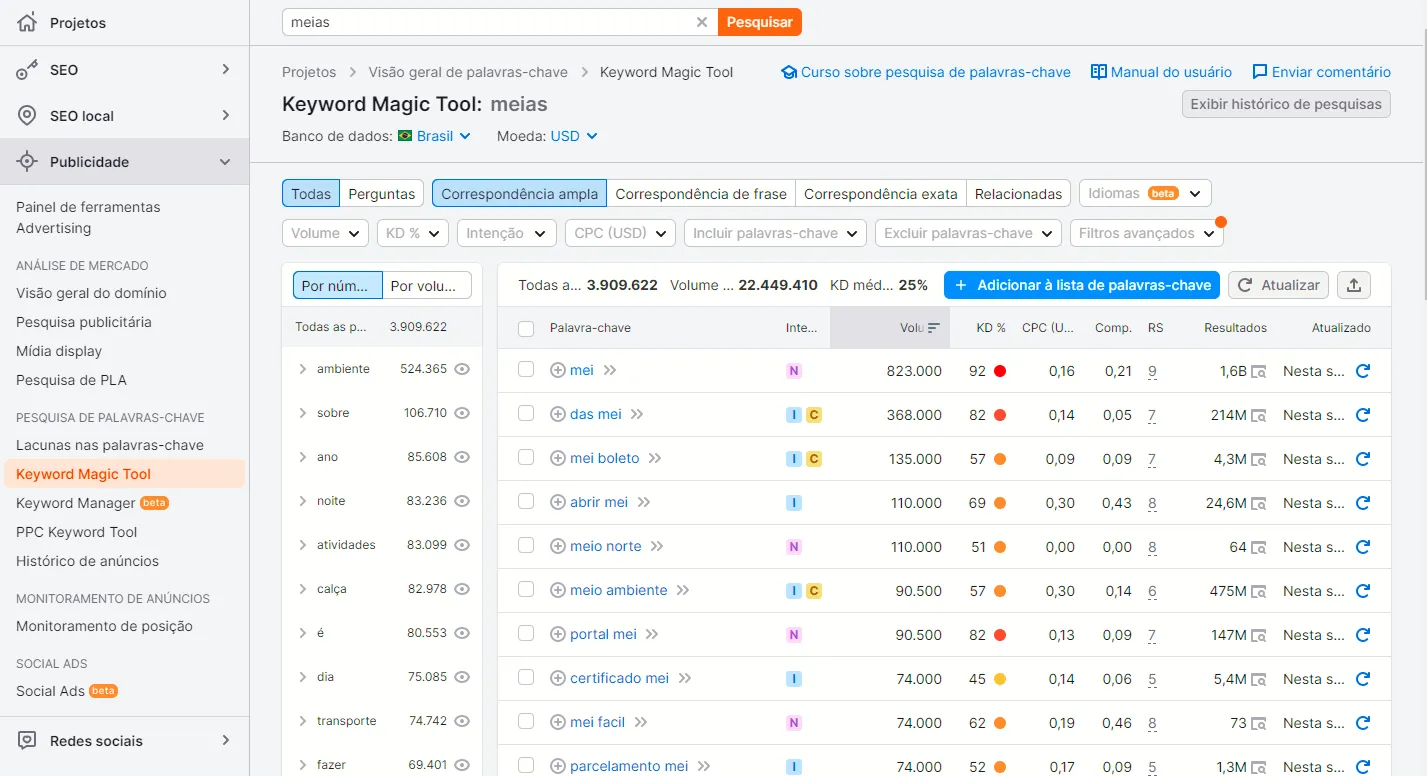Open the Filtros avançados dropdown
This screenshot has height=776, width=1427.
[x=1147, y=233]
